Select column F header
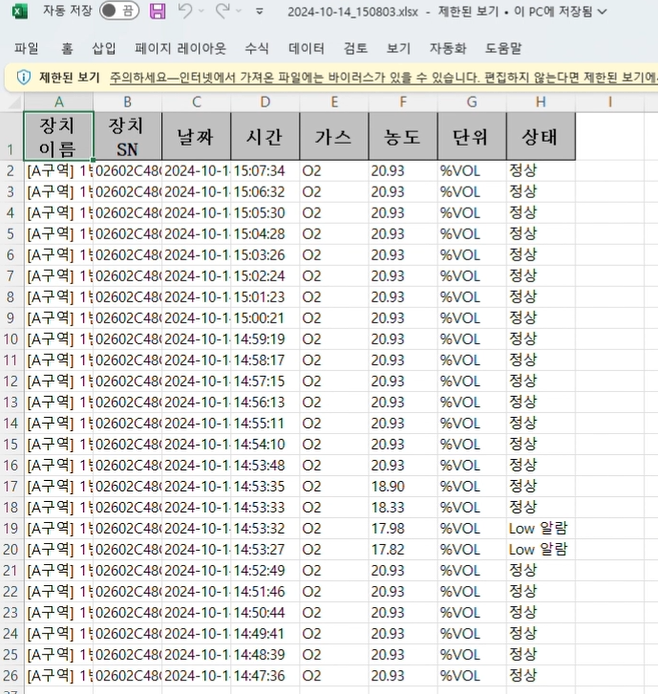This screenshot has height=694, width=658. click(x=402, y=101)
